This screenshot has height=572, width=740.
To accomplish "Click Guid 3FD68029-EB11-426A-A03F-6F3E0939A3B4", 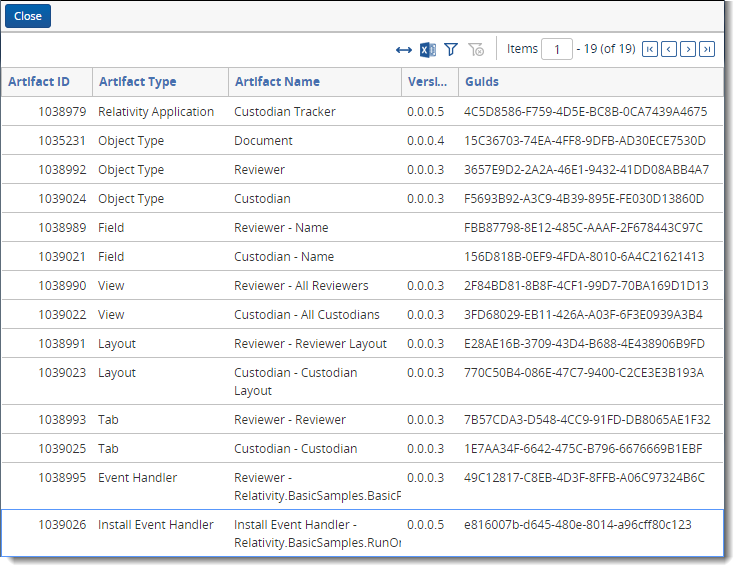I will pyautogui.click(x=583, y=315).
